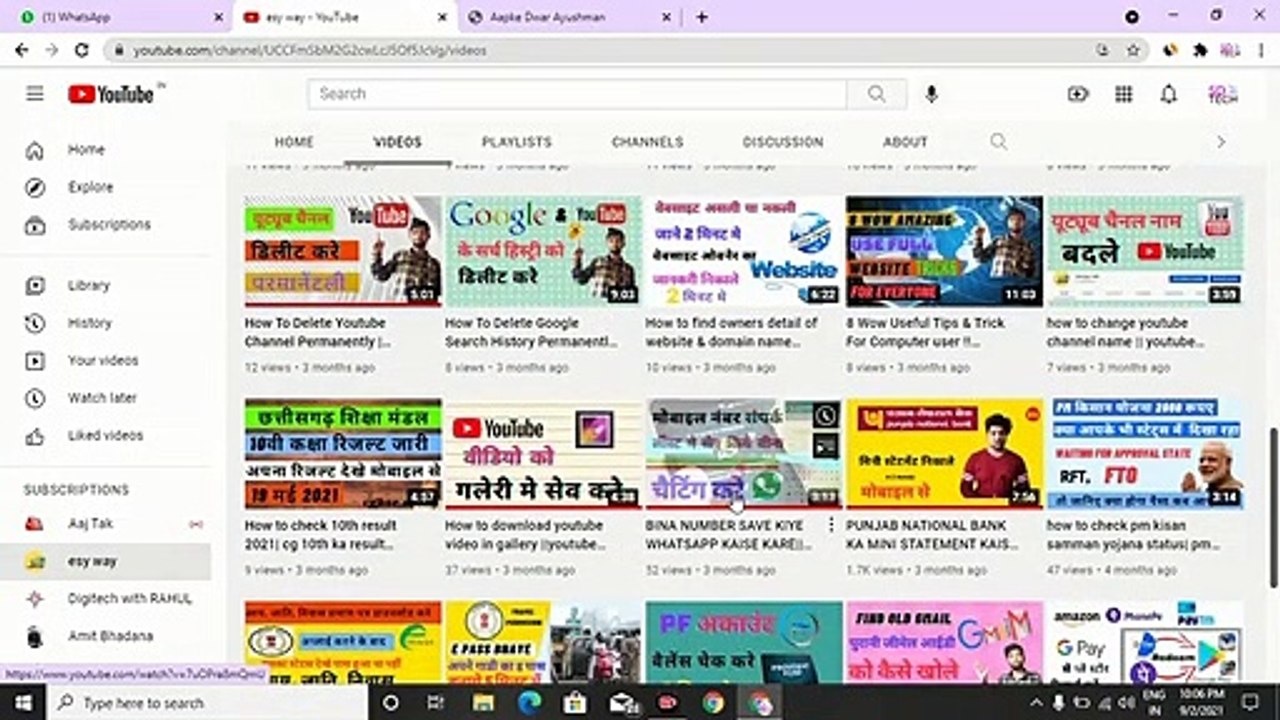This screenshot has width=1280, height=720.
Task: Start voice search with the microphone icon
Action: [931, 94]
